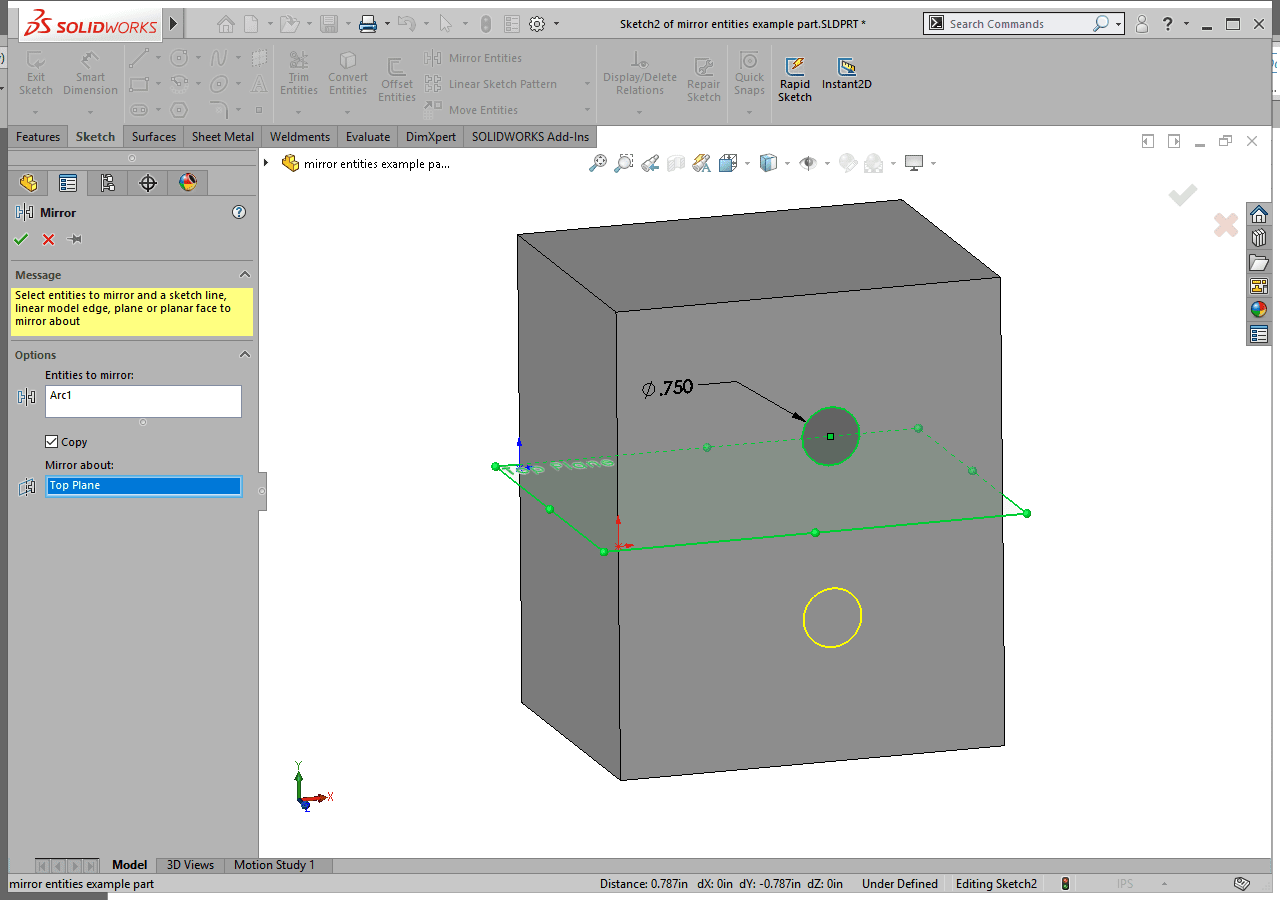Open the ConfigurationManager tab icon
Screen dimensions: 1280x900
(108, 183)
